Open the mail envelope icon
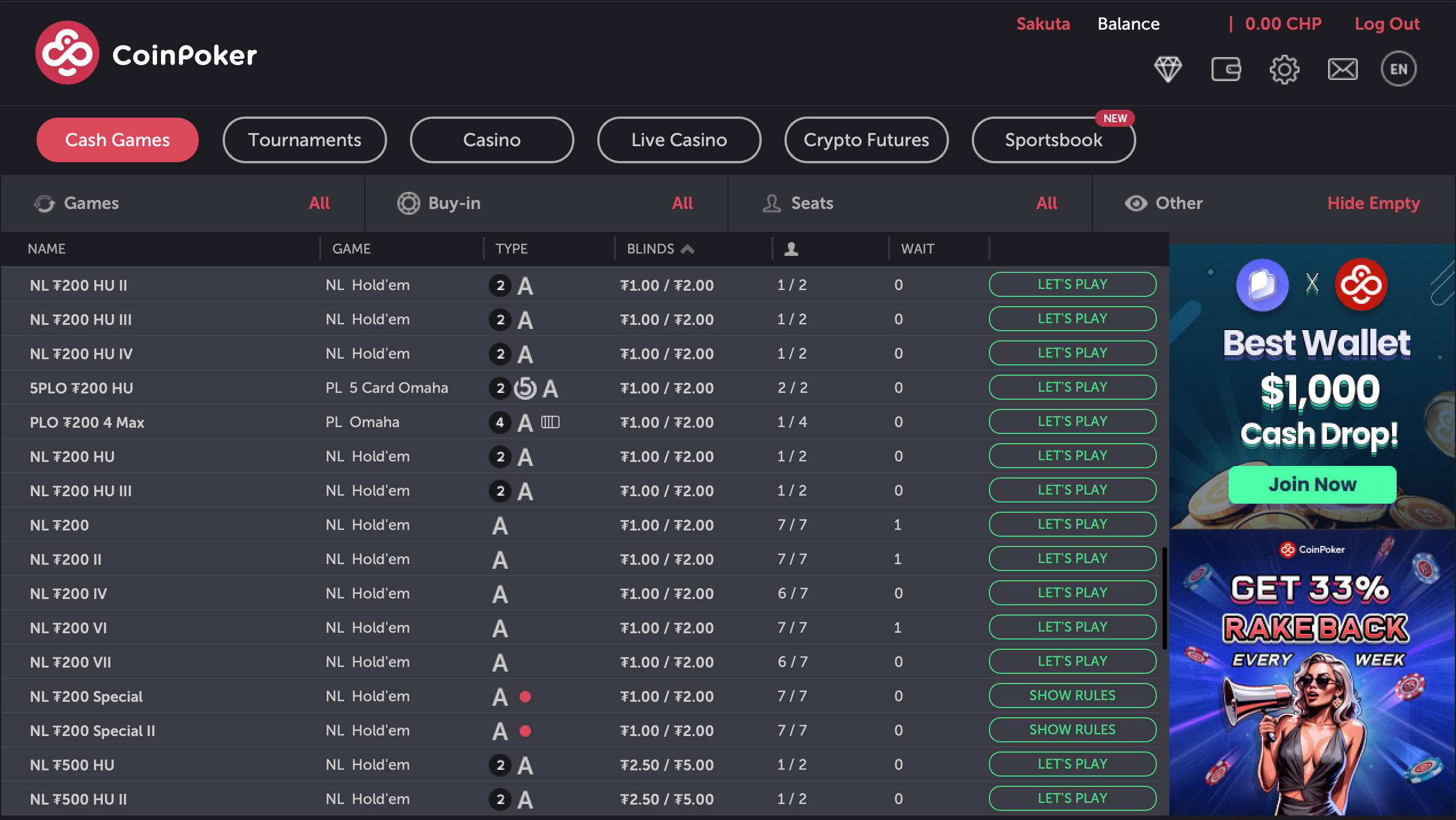The image size is (1456, 820). (1342, 69)
